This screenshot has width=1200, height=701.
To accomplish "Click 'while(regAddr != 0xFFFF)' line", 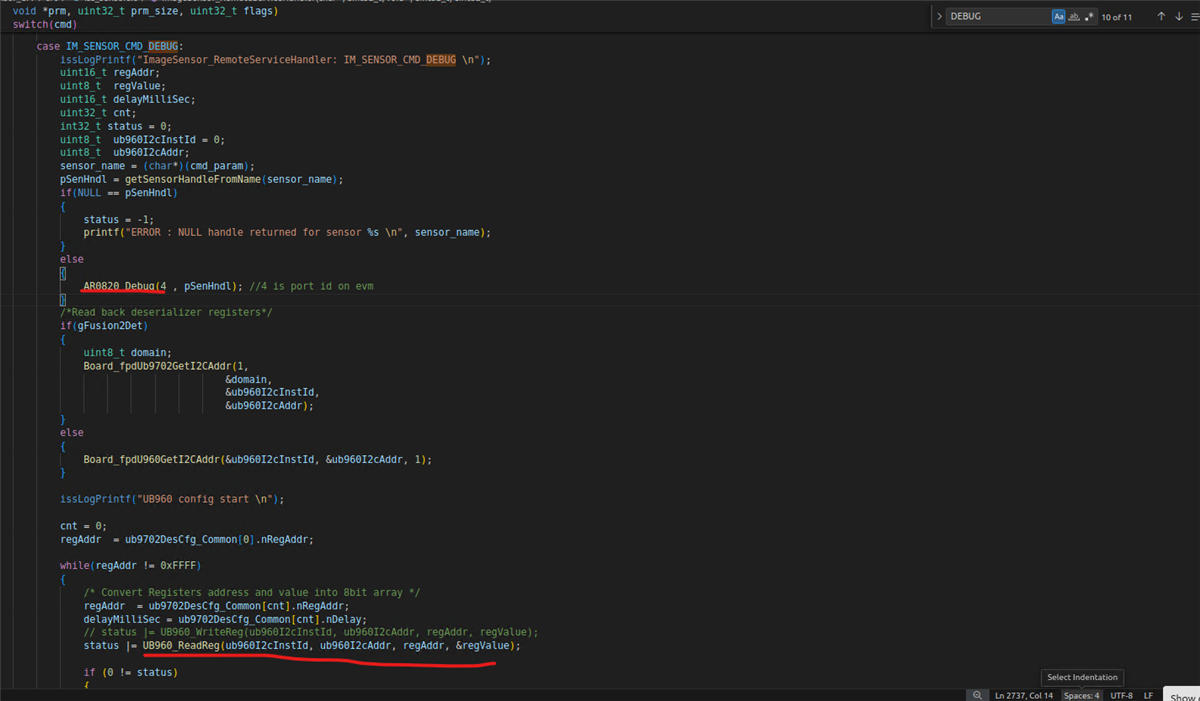I will click(x=131, y=566).
